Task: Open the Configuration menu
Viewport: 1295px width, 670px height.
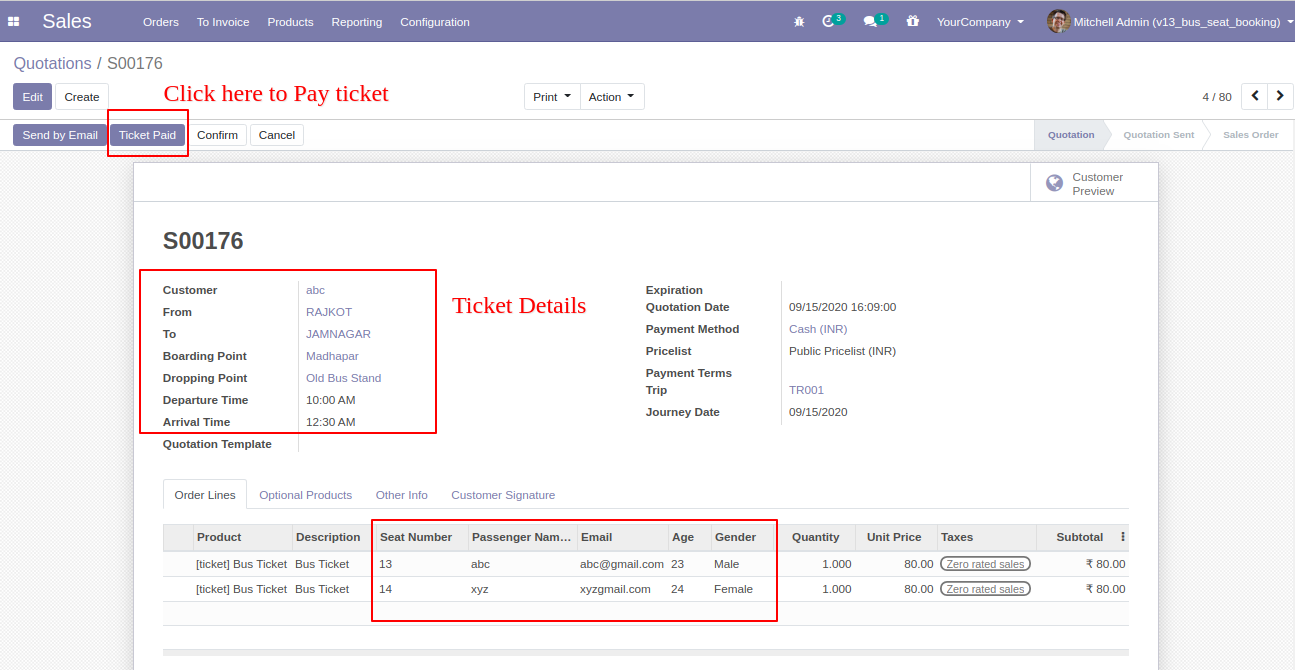Action: click(x=435, y=22)
